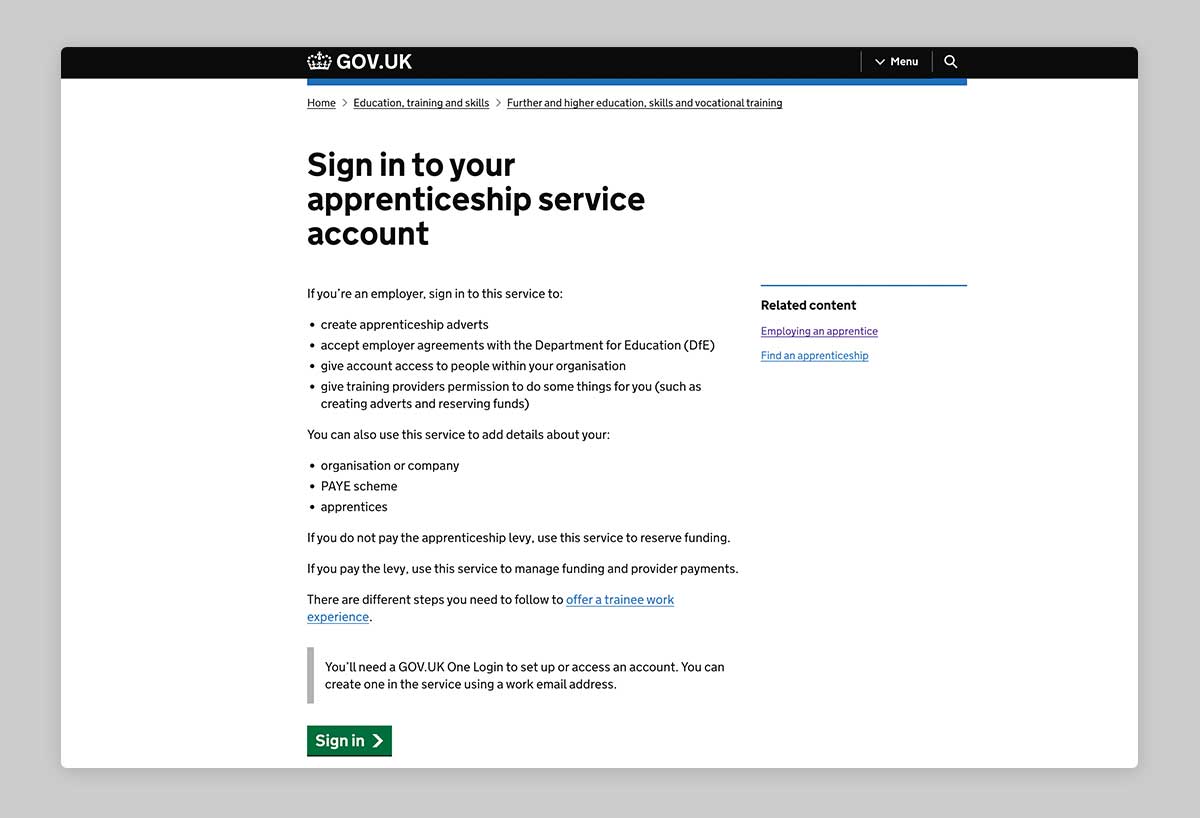Expand the Menu dropdown chevron

click(880, 62)
